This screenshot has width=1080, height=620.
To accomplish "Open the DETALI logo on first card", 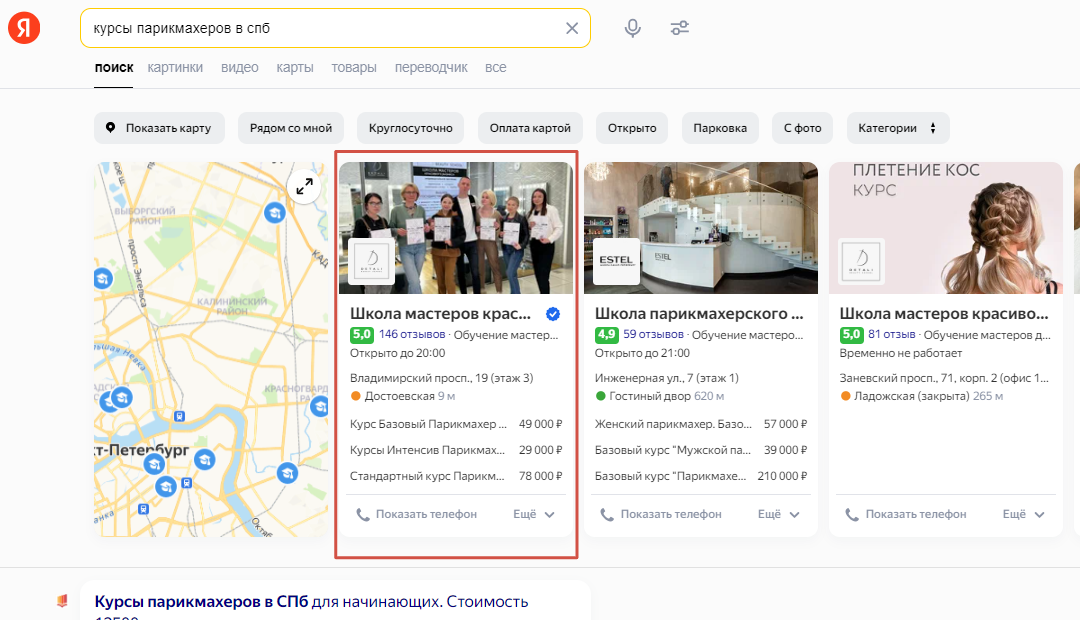I will (x=372, y=262).
